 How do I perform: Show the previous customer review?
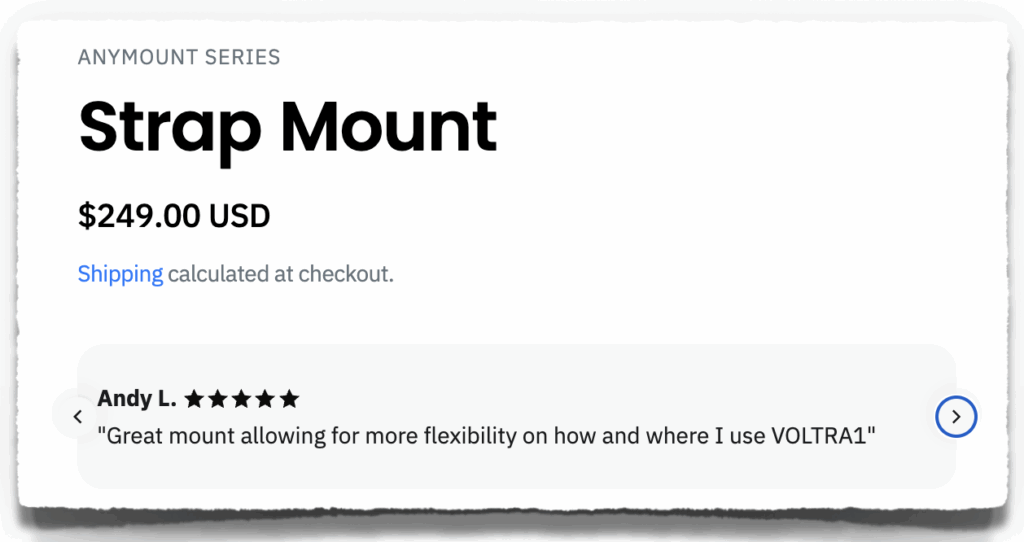click(78, 417)
